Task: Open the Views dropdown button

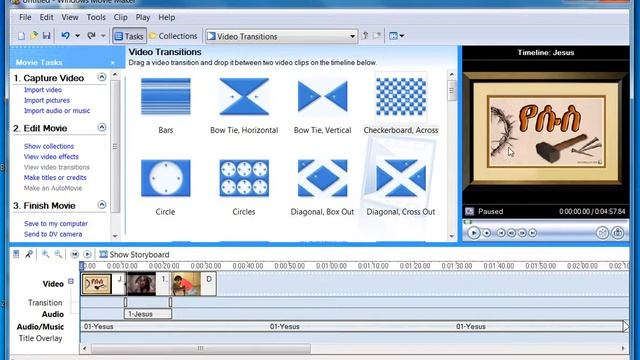Action: [x=396, y=36]
